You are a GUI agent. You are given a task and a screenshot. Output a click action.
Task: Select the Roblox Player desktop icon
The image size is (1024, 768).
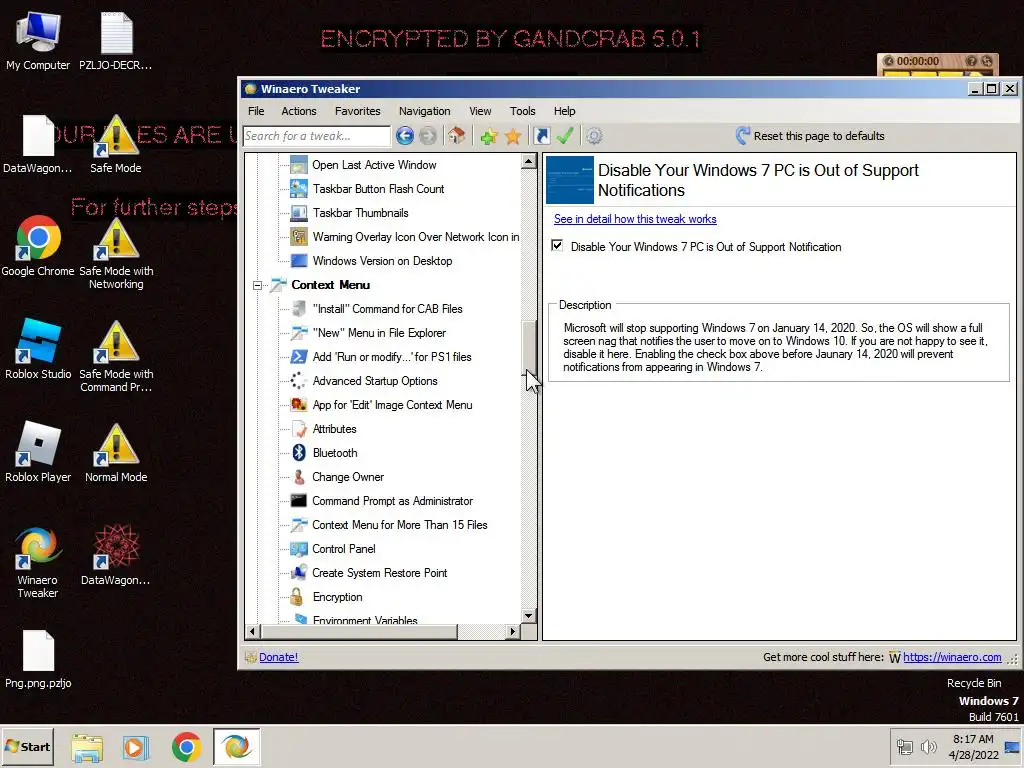(38, 452)
